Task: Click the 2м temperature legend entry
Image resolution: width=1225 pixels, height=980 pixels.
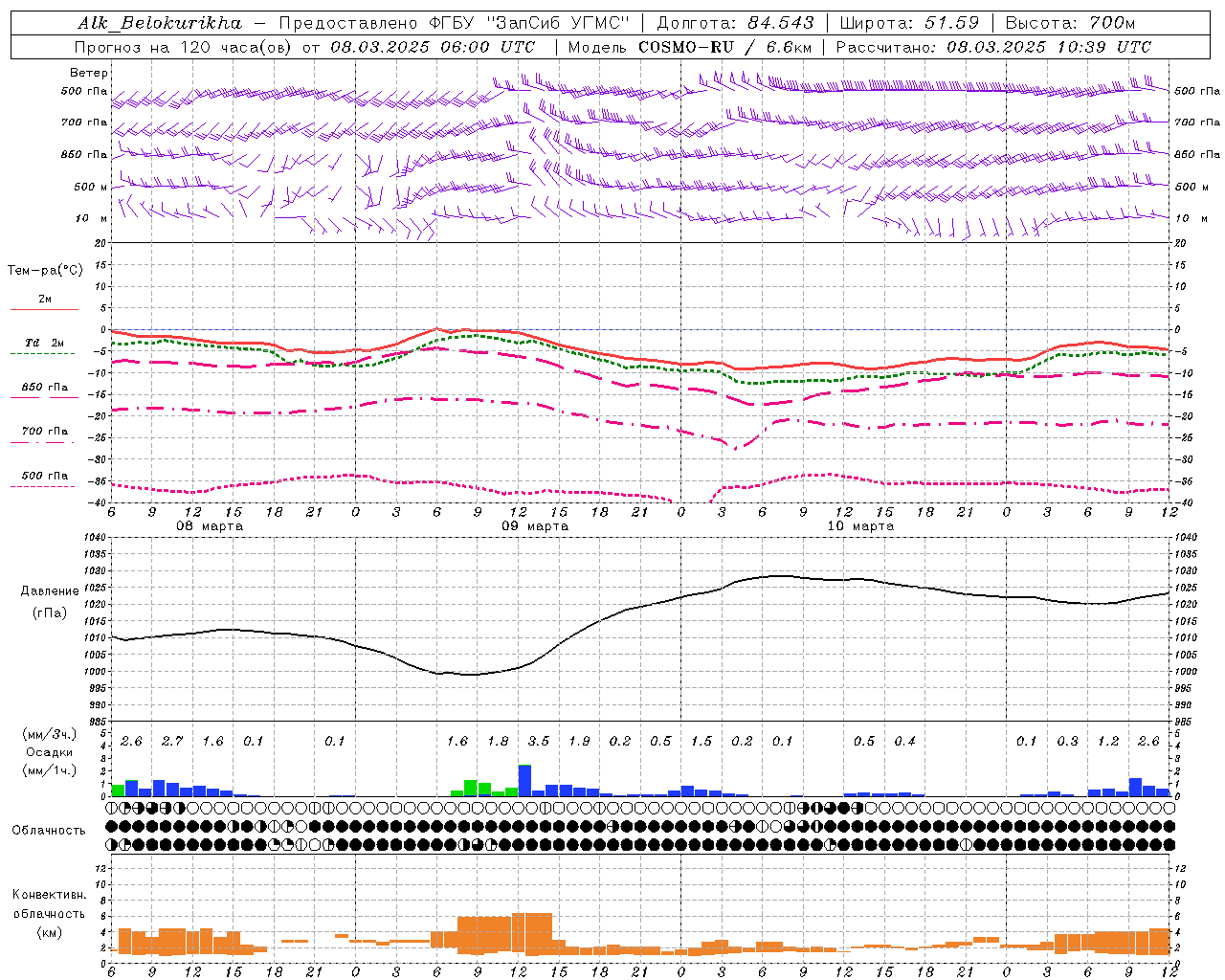Action: tap(45, 300)
